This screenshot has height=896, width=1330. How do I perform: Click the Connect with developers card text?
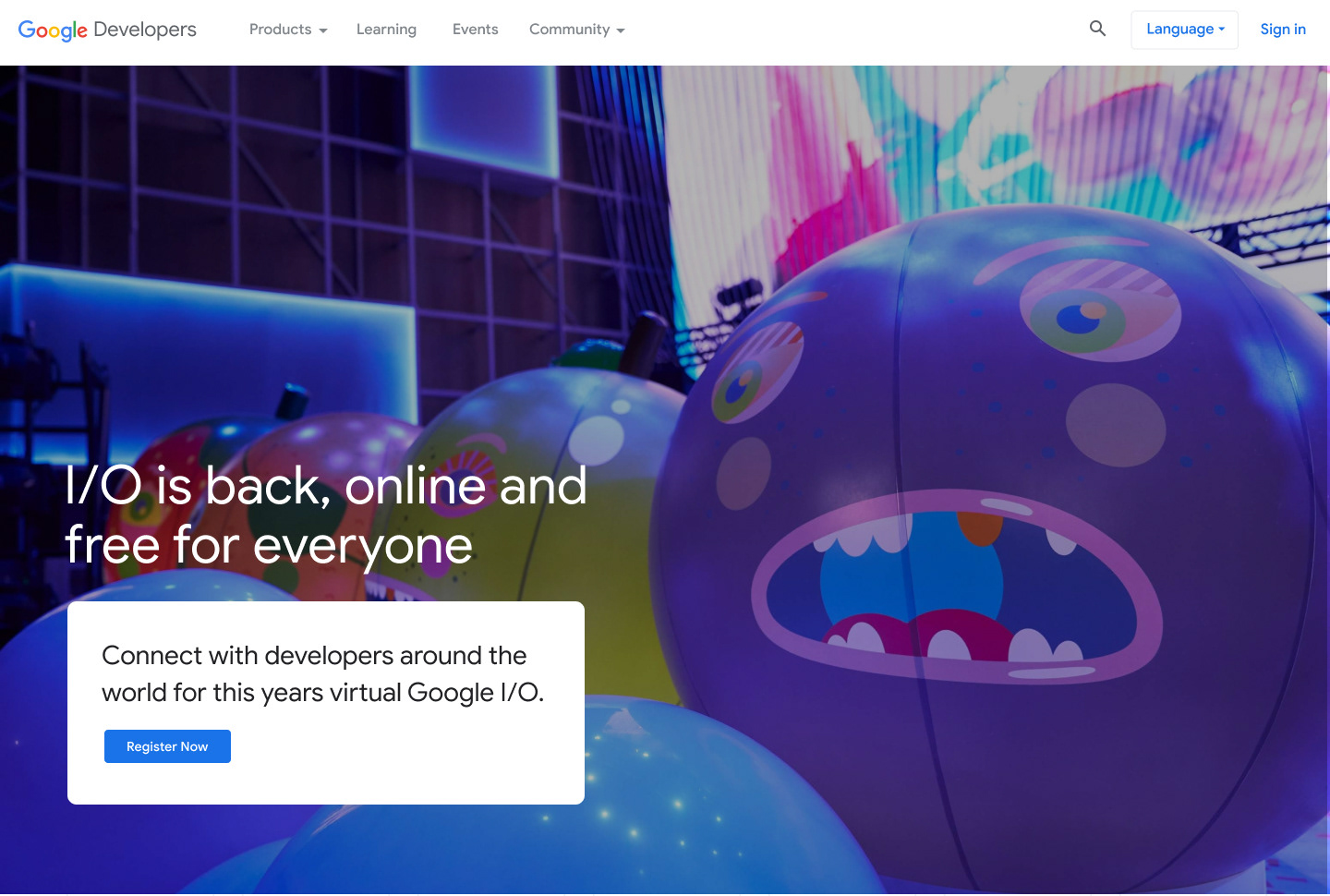pyautogui.click(x=322, y=673)
